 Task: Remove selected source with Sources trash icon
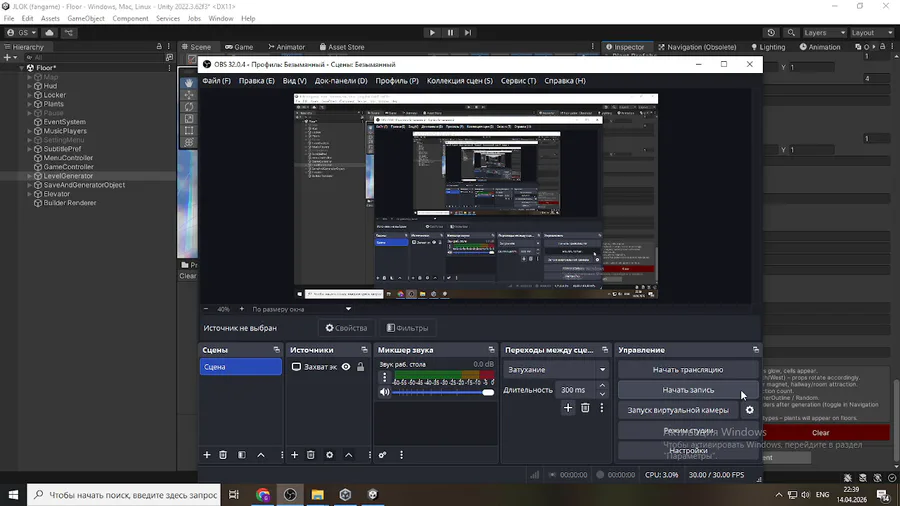click(311, 455)
